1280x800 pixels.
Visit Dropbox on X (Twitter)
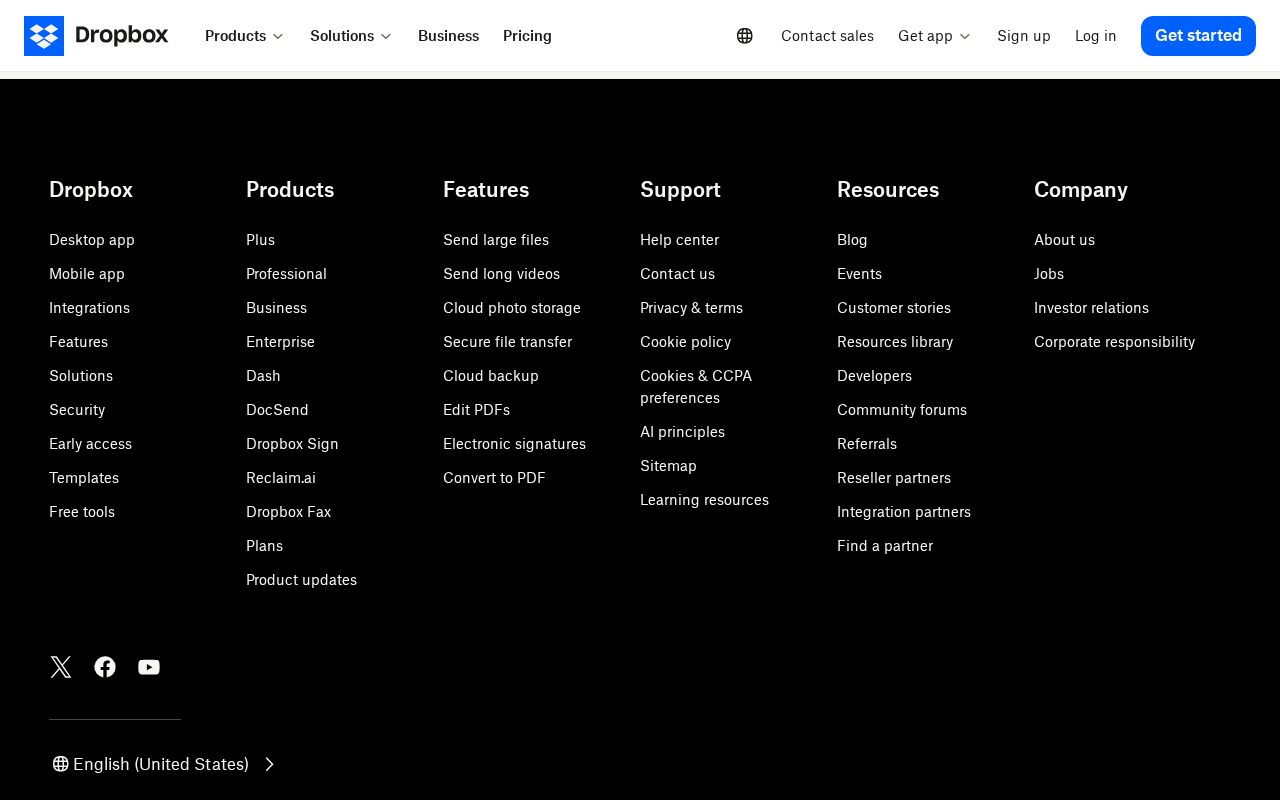pos(61,667)
